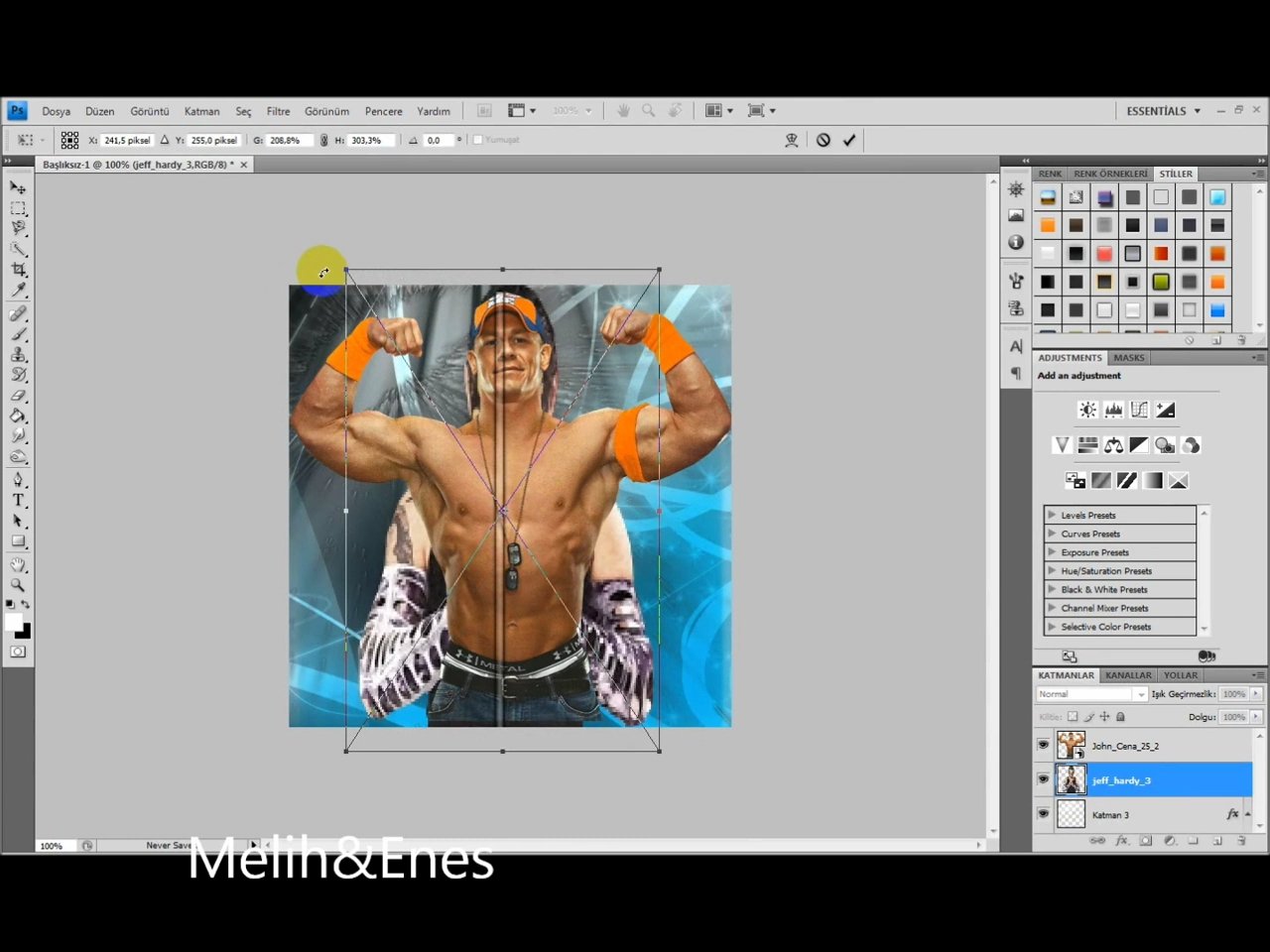Viewport: 1270px width, 952px height.
Task: Select the Zoom magnifier tool in the toolbox
Action: (18, 585)
